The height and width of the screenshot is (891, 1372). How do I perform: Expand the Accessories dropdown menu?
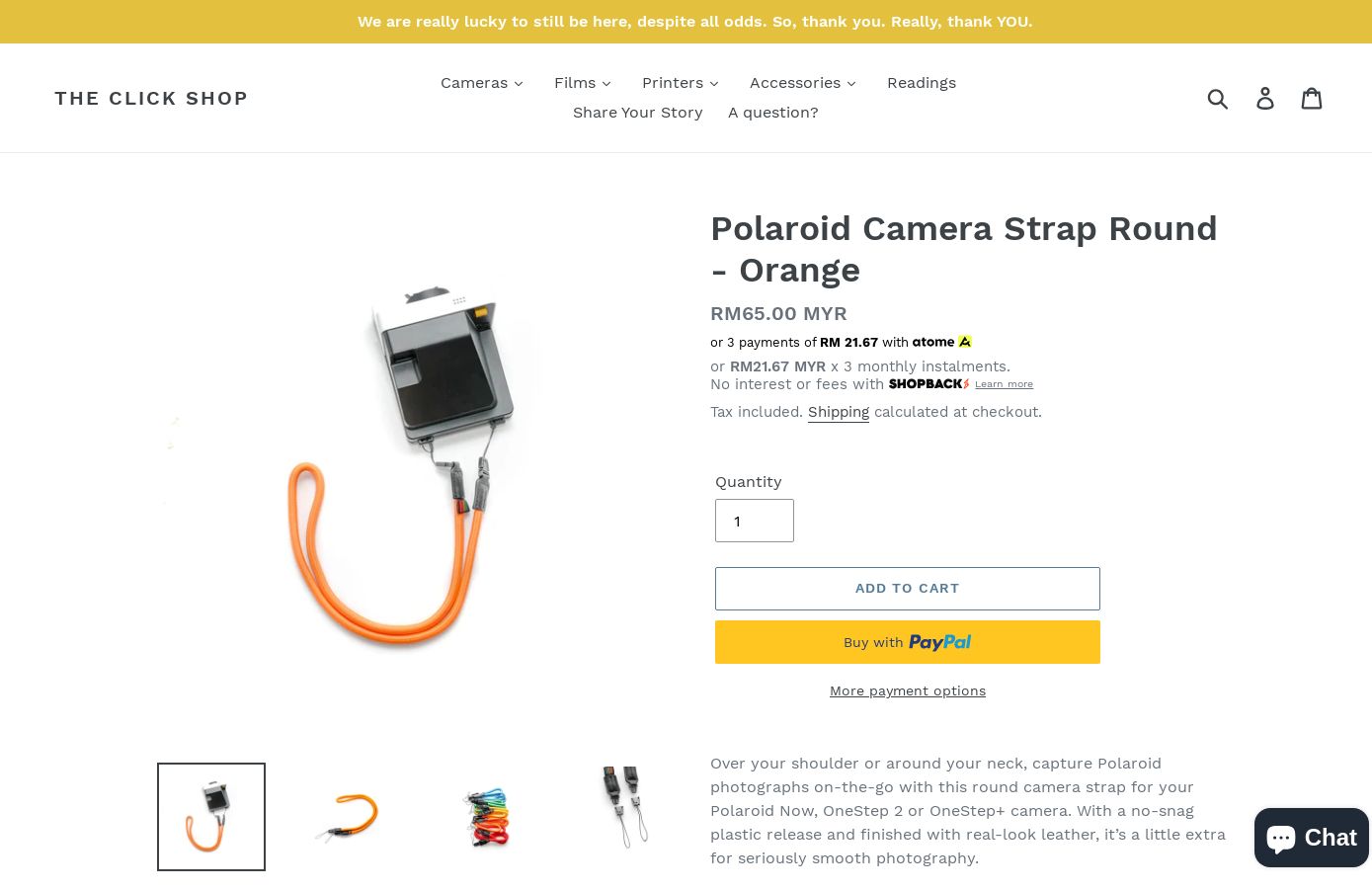(803, 83)
